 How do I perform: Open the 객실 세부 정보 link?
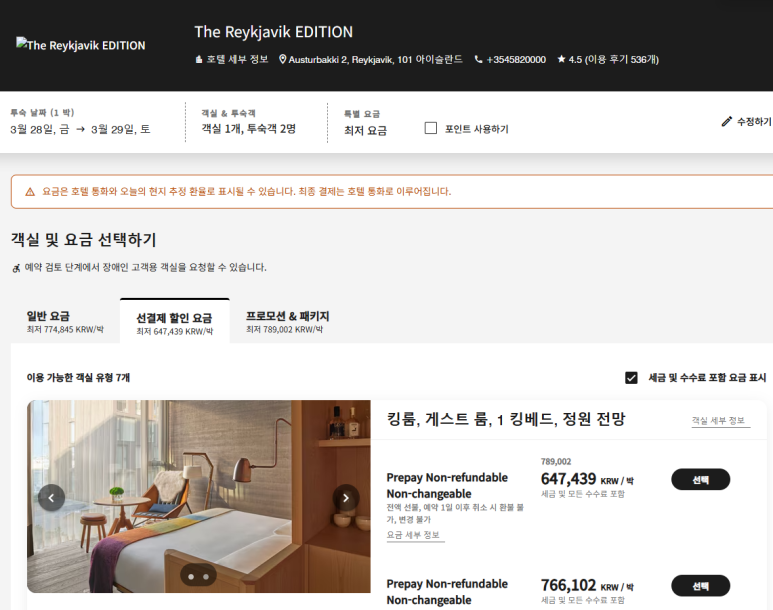[718, 421]
